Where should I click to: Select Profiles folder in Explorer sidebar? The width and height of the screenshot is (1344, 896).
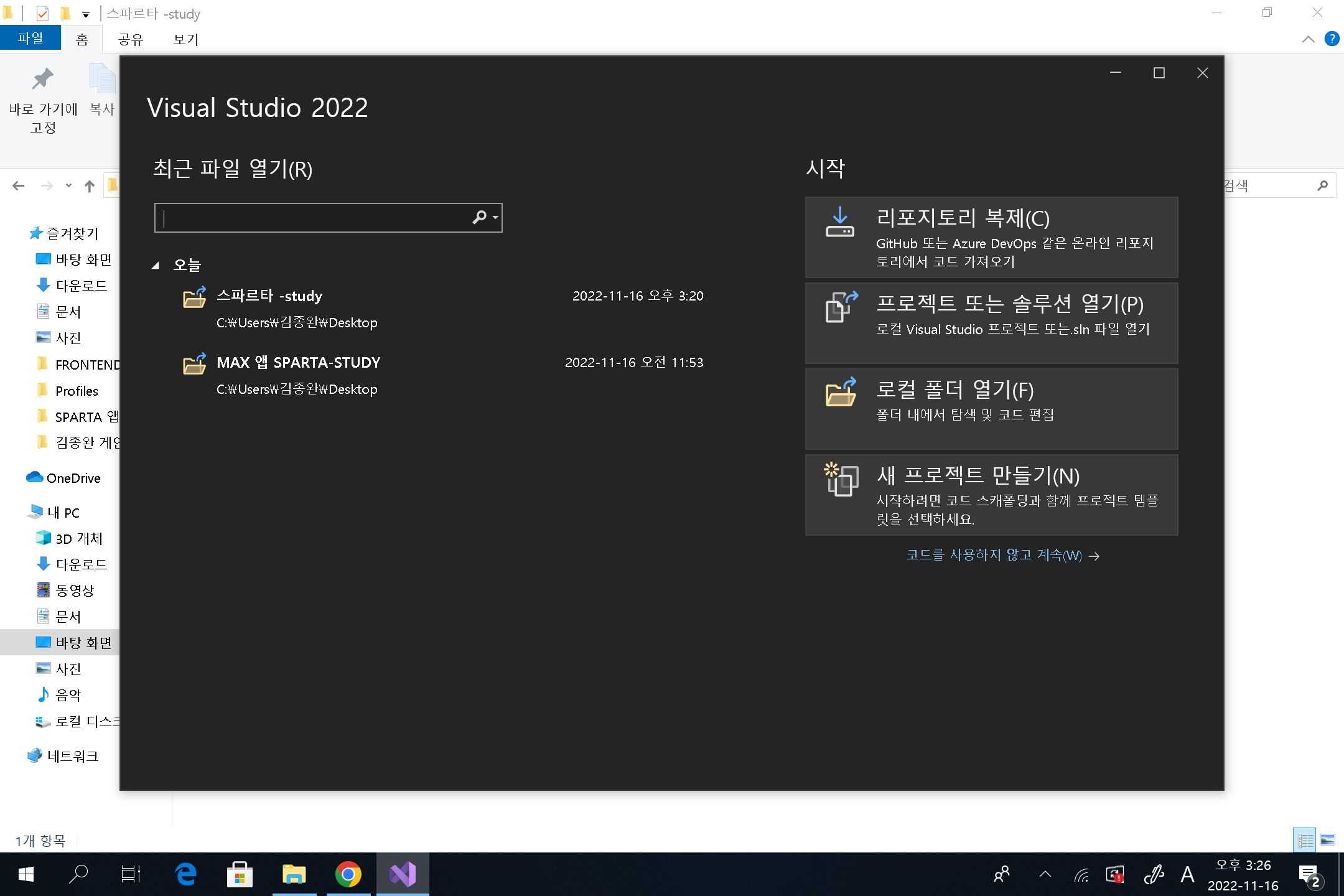pyautogui.click(x=77, y=391)
